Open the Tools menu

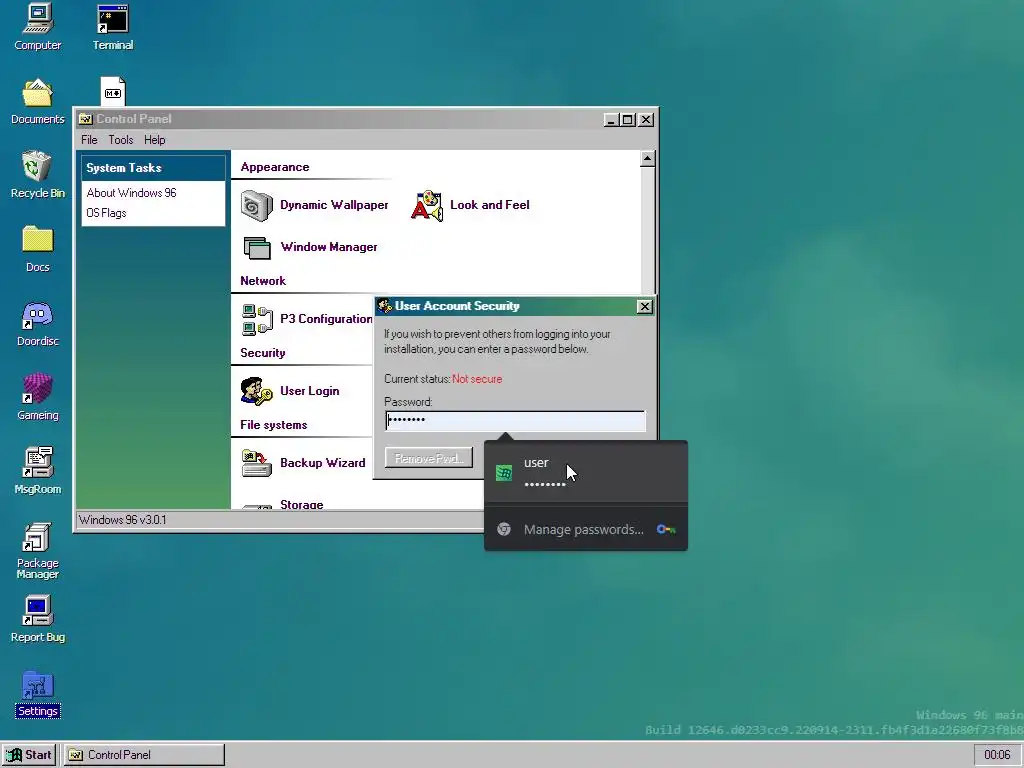(x=121, y=140)
